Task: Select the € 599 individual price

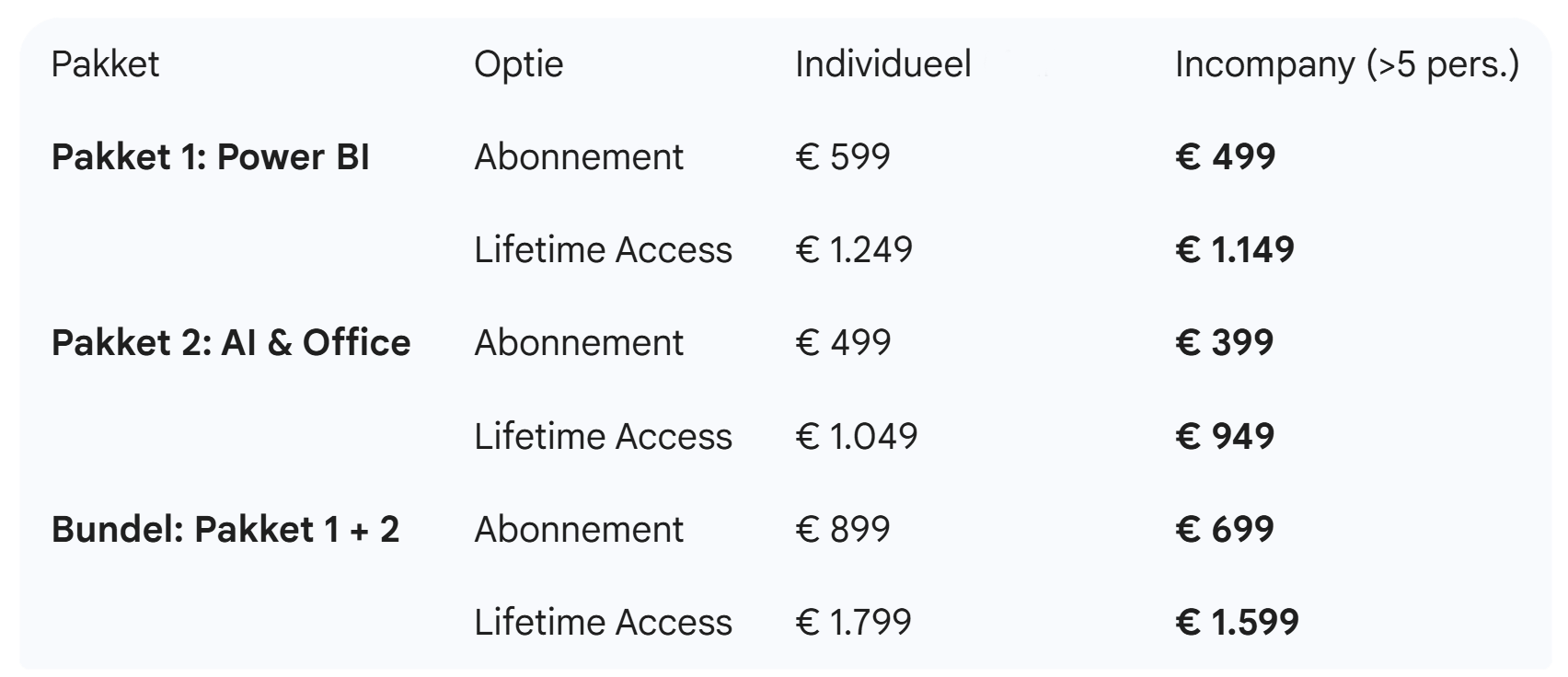Action: [x=843, y=157]
